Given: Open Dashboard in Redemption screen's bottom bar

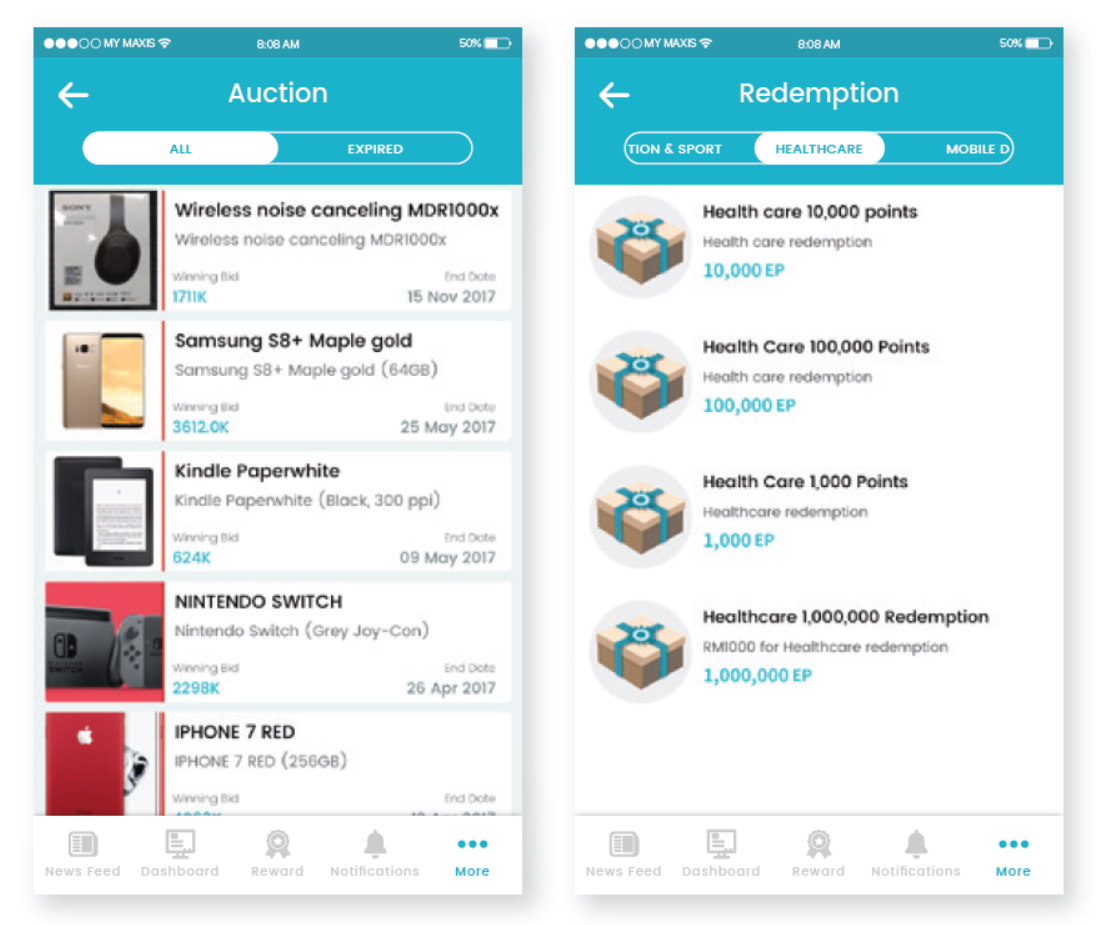Looking at the screenshot, I should [721, 854].
